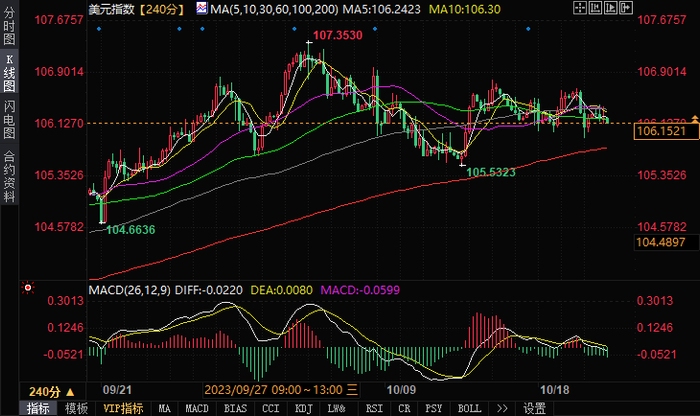Select the K线图 side tab

tap(9, 72)
